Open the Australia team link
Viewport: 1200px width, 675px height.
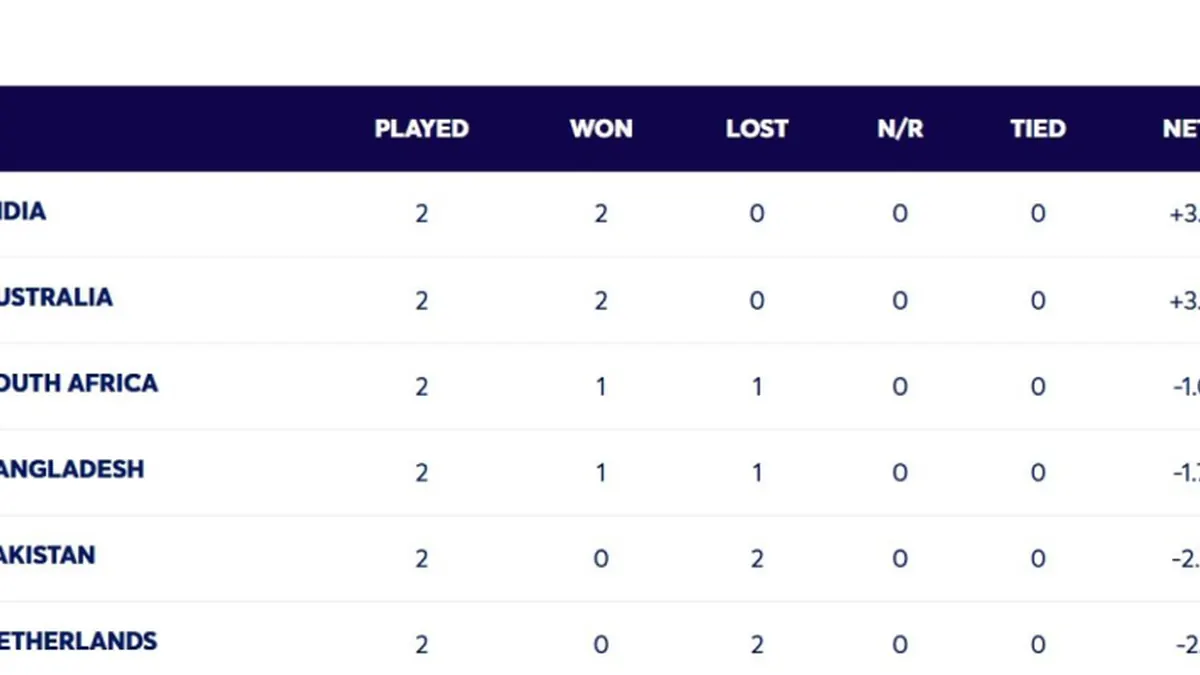56,298
